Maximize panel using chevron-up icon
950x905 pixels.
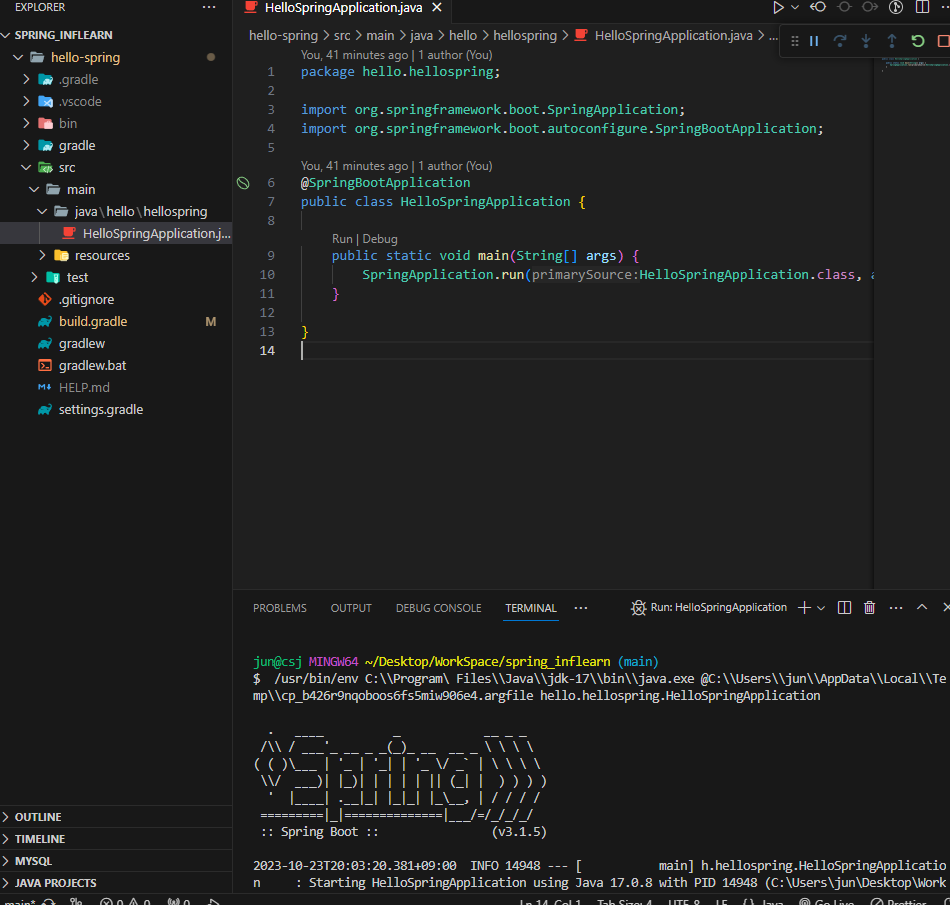coord(921,606)
